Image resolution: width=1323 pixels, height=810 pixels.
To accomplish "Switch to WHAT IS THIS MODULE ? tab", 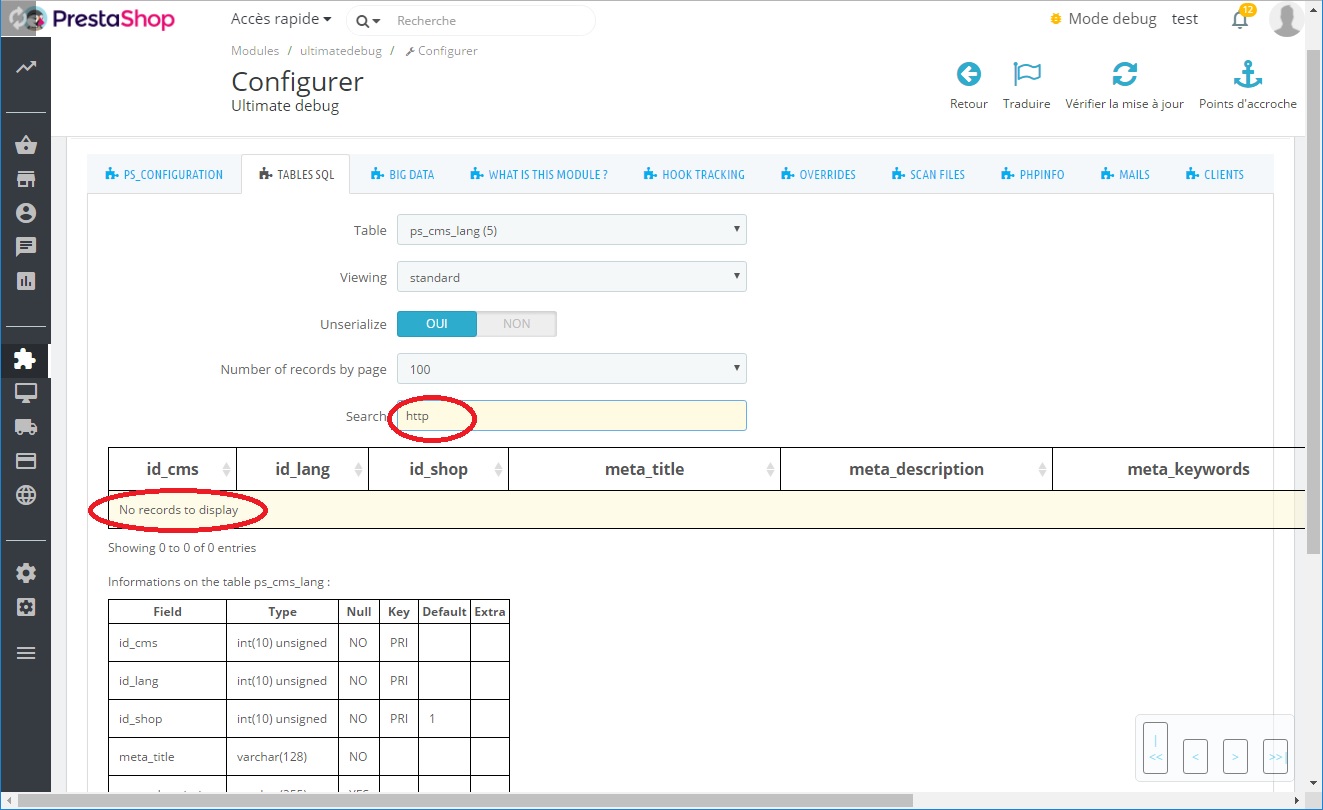I will click(539, 174).
